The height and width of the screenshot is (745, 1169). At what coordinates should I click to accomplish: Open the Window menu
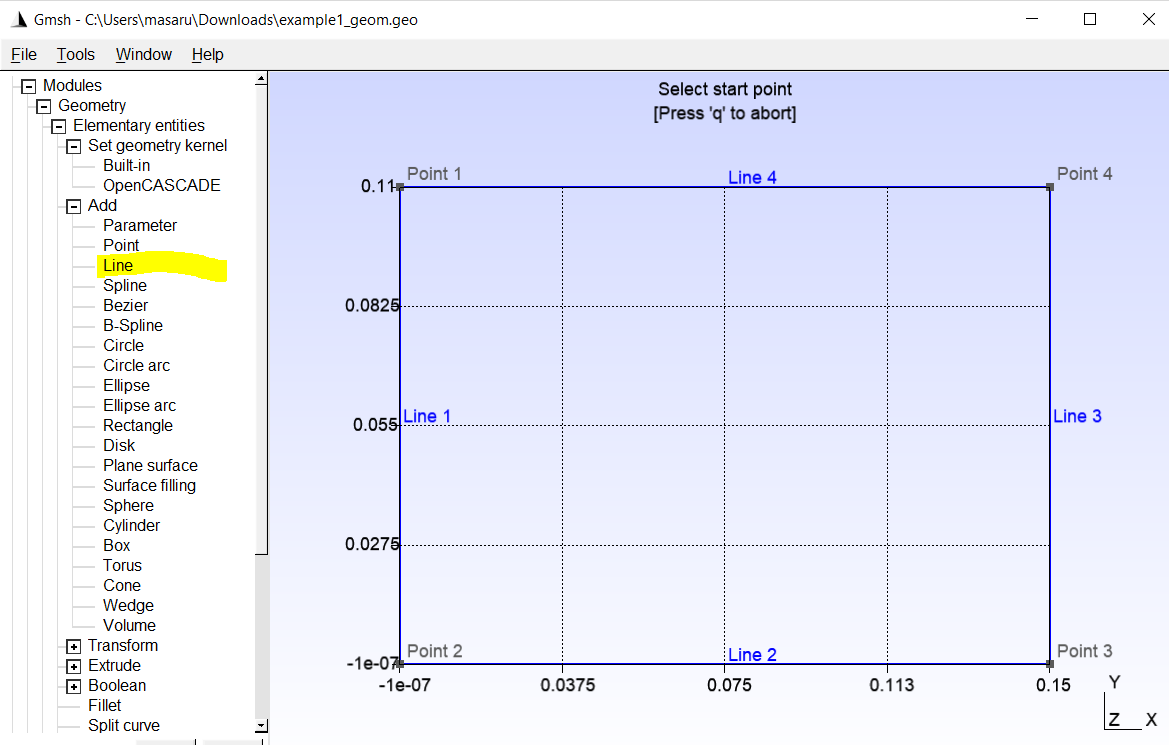pyautogui.click(x=143, y=54)
